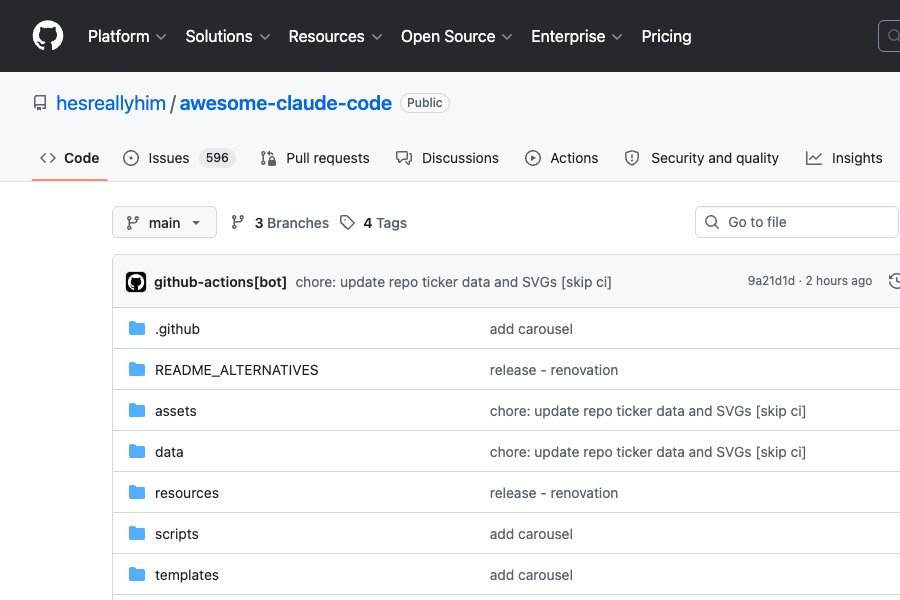The image size is (900, 600).
Task: Open latest commit message in header row
Action: (x=453, y=282)
